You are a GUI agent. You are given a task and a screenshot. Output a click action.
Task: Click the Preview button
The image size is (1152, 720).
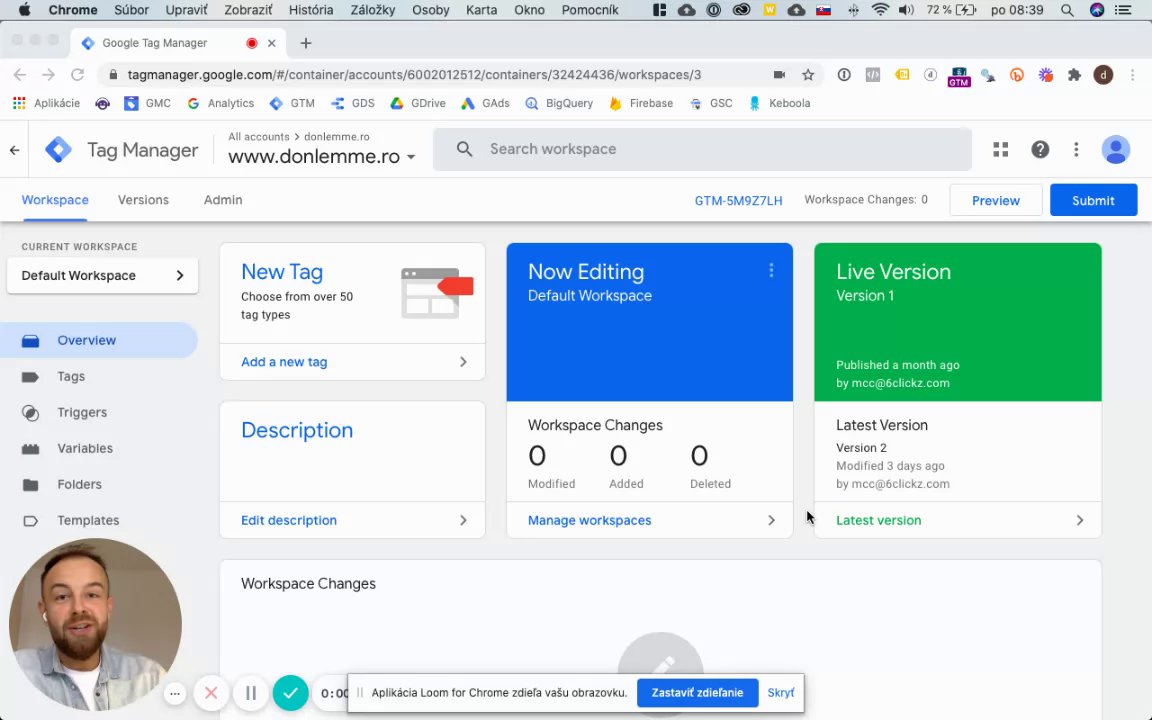[996, 201]
